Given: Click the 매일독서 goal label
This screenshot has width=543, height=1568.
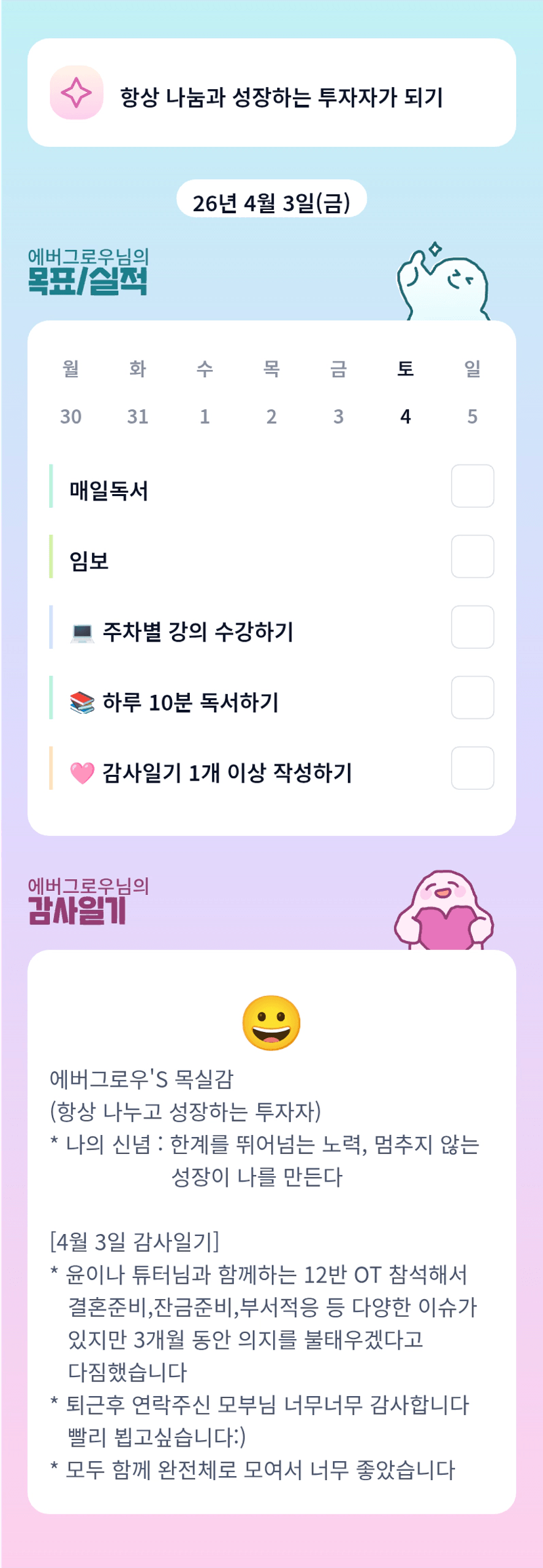Looking at the screenshot, I should pyautogui.click(x=109, y=491).
